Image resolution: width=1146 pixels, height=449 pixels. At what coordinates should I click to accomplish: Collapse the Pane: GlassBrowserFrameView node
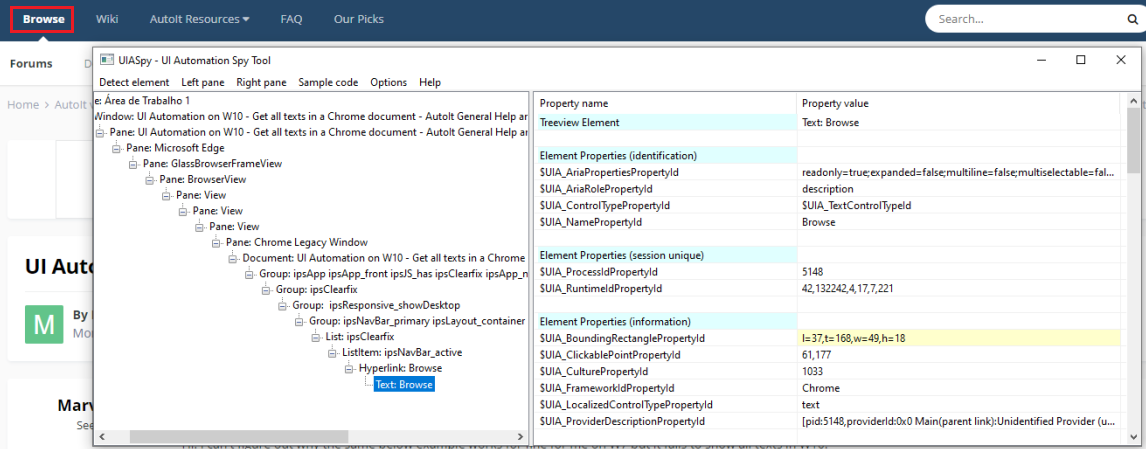[132, 164]
